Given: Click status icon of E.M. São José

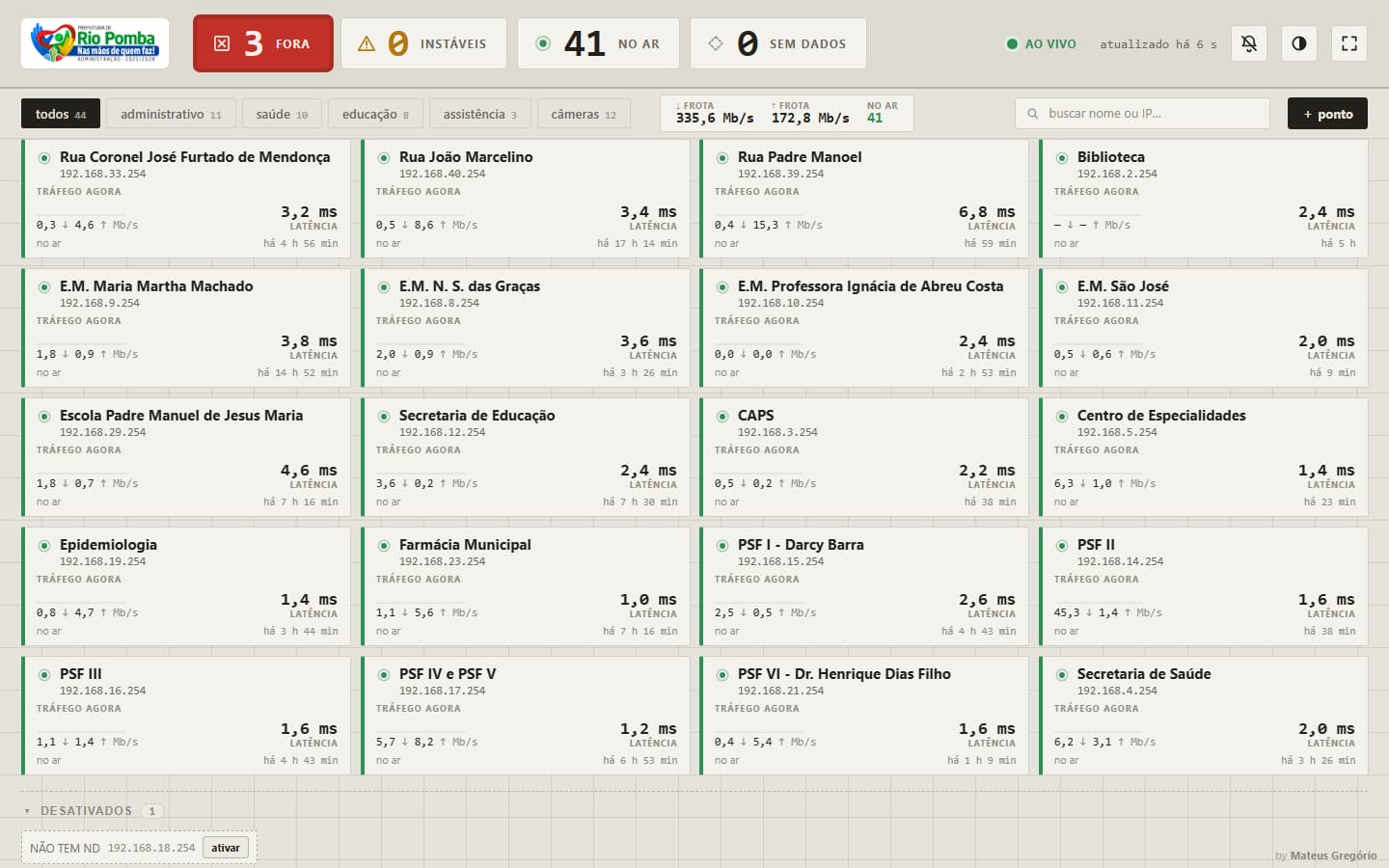Looking at the screenshot, I should point(1062,287).
